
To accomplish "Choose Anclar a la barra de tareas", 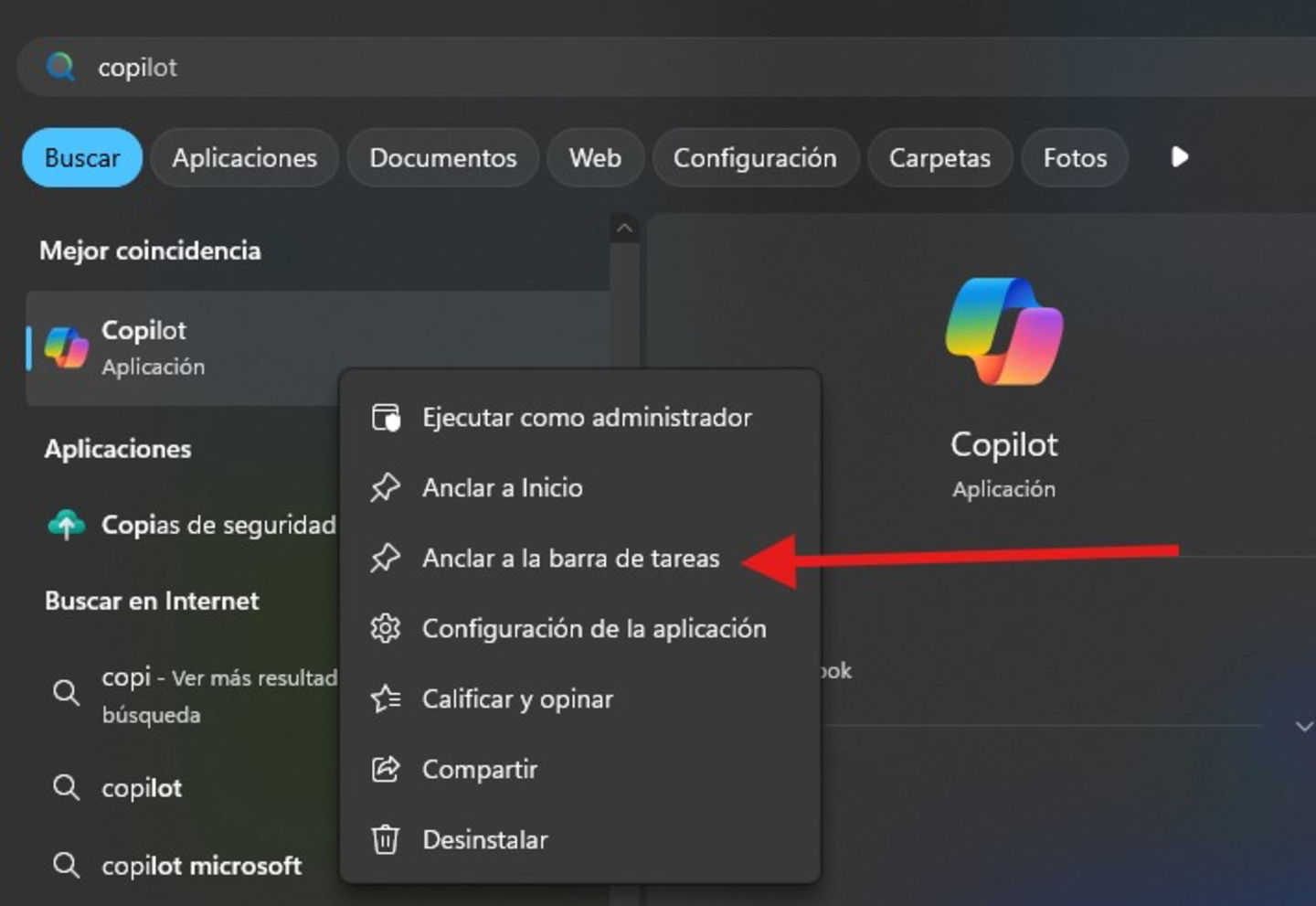I will tap(579, 559).
